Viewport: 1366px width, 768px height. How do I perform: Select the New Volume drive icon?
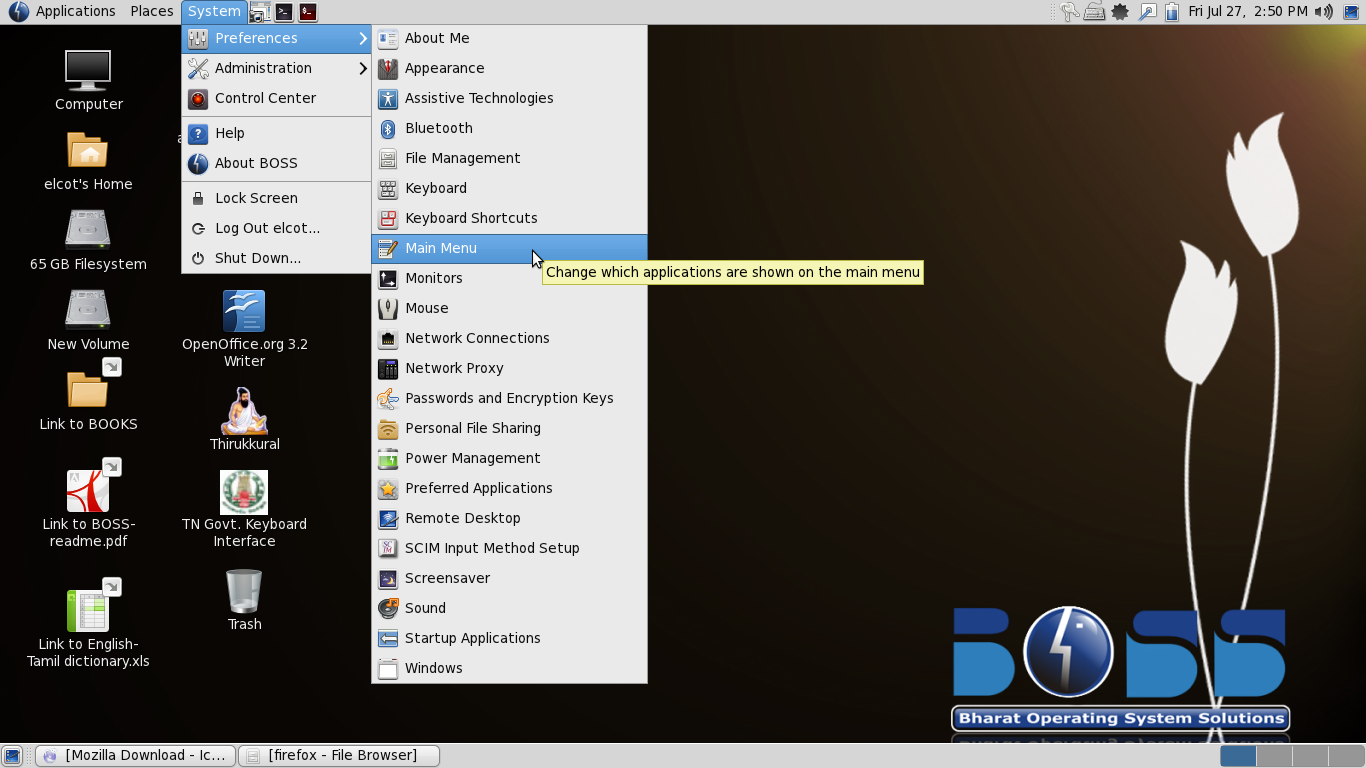click(88, 310)
